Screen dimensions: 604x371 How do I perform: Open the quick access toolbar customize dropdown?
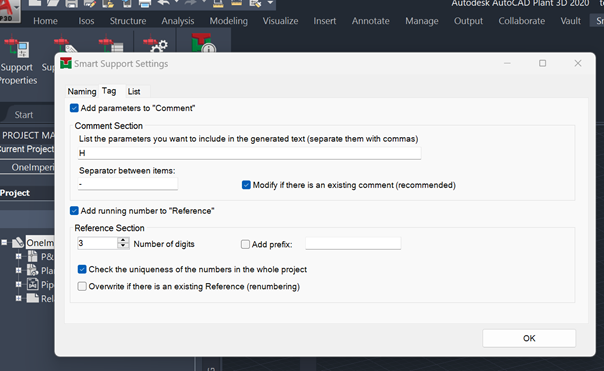coord(270,3)
